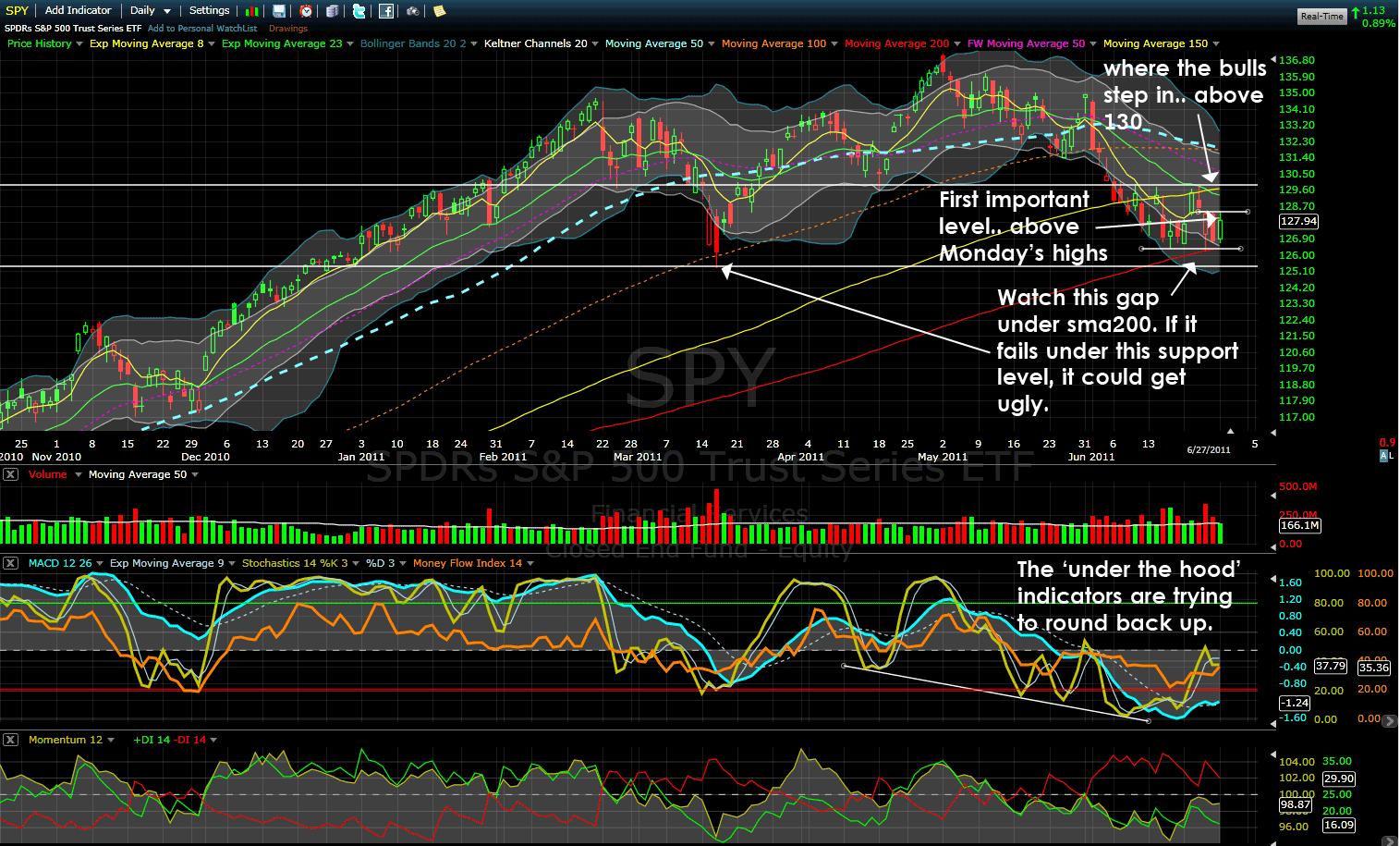Click the 1.13 price change value

coord(1373,10)
